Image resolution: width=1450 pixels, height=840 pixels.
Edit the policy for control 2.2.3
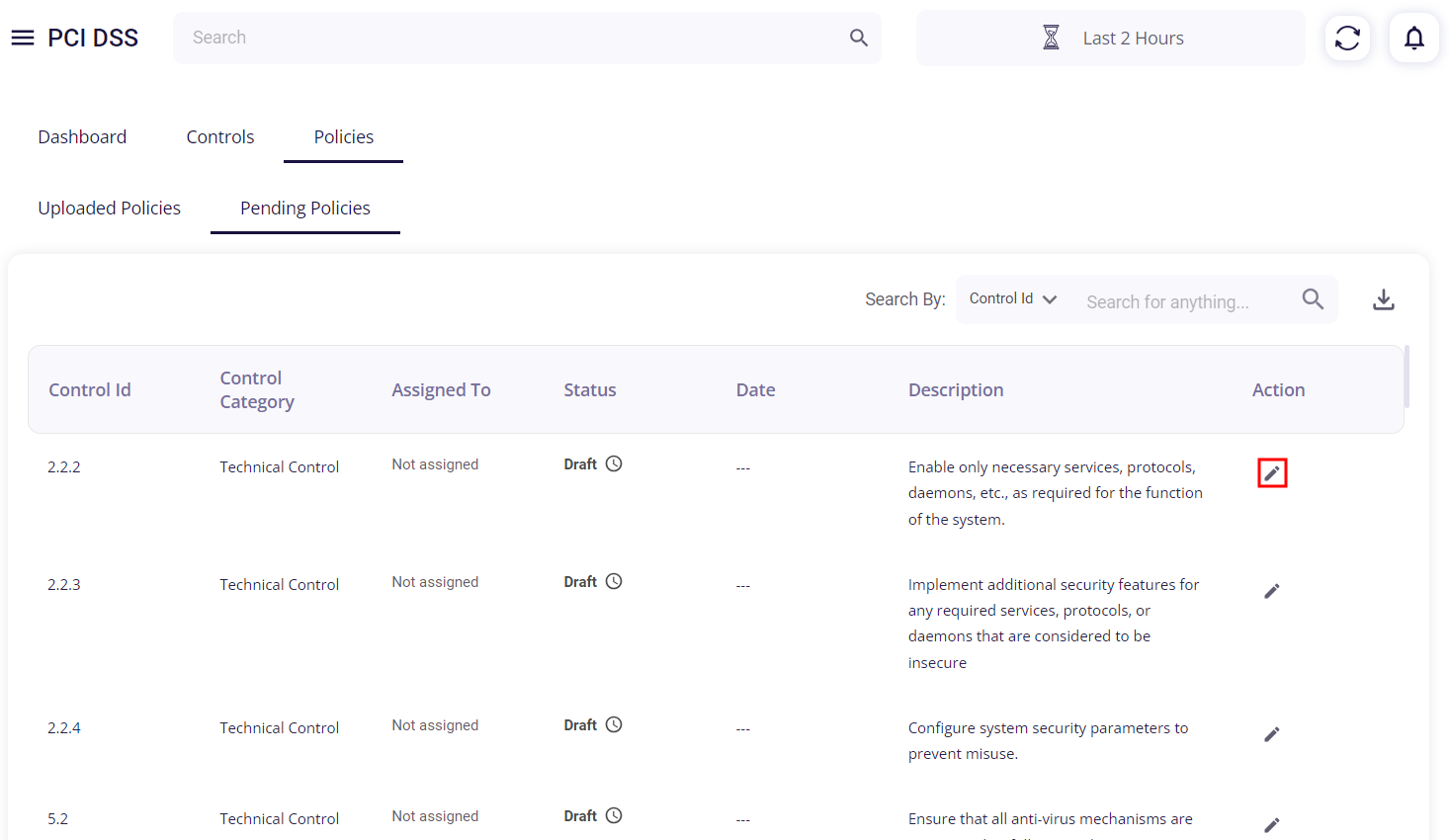point(1272,591)
